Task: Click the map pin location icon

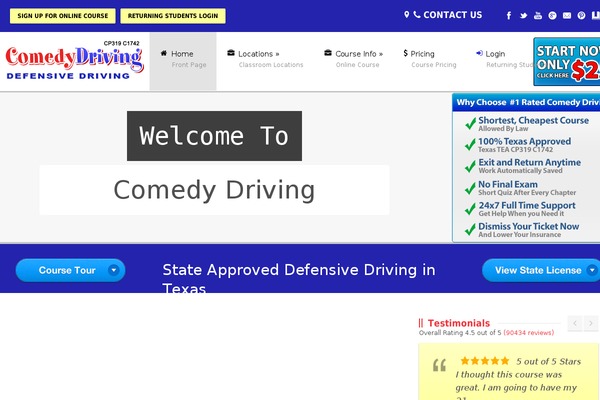Action: [x=406, y=15]
